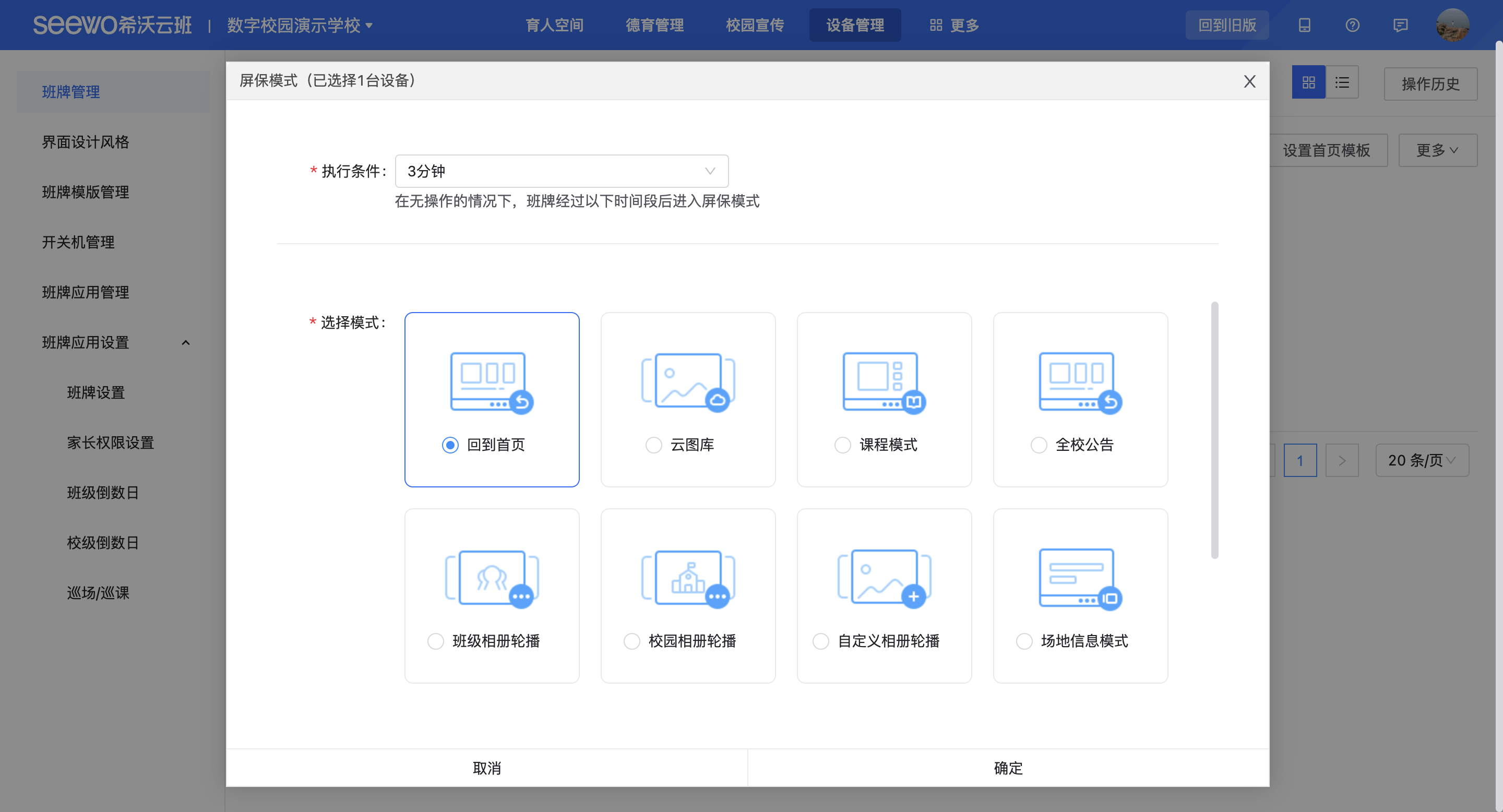This screenshot has width=1503, height=812.
Task: Click the 场地信息模式 venue info illustration icon
Action: [1081, 579]
